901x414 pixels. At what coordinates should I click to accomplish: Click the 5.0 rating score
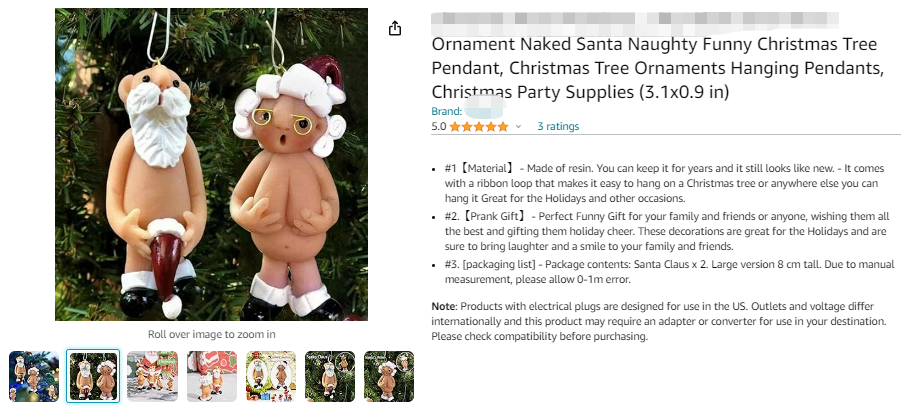tap(438, 127)
